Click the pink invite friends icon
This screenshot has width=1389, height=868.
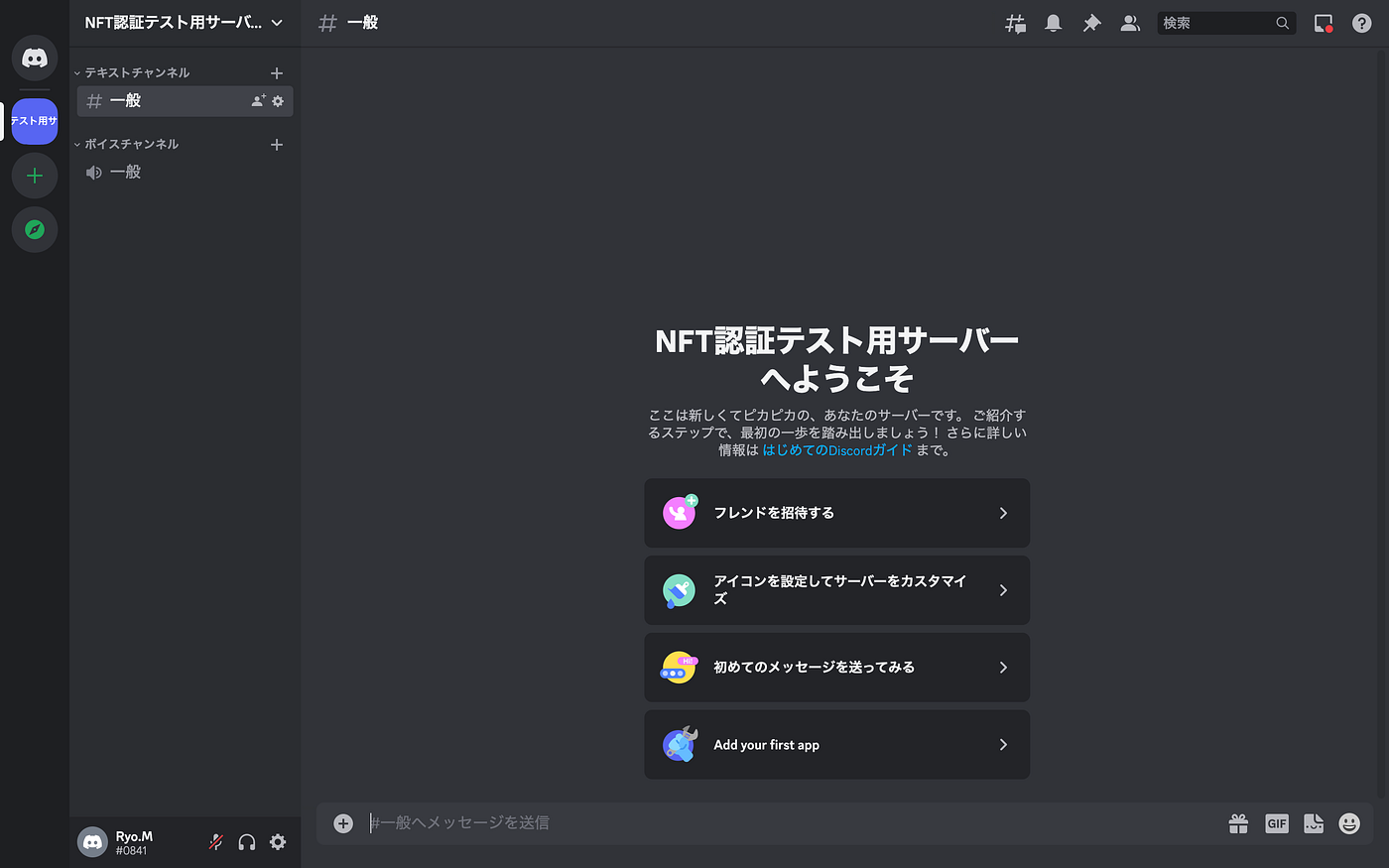pyautogui.click(x=680, y=512)
